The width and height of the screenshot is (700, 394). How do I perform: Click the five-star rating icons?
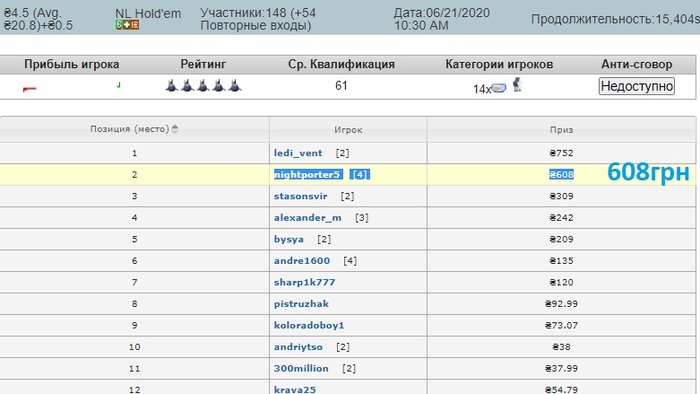click(x=203, y=85)
